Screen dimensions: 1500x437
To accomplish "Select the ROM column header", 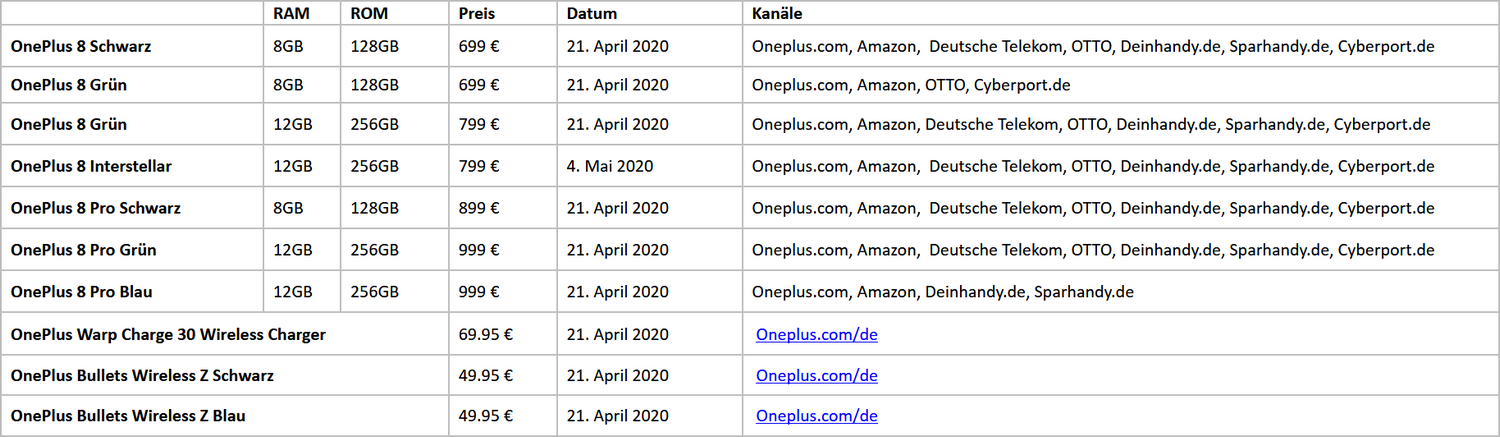I will (370, 14).
